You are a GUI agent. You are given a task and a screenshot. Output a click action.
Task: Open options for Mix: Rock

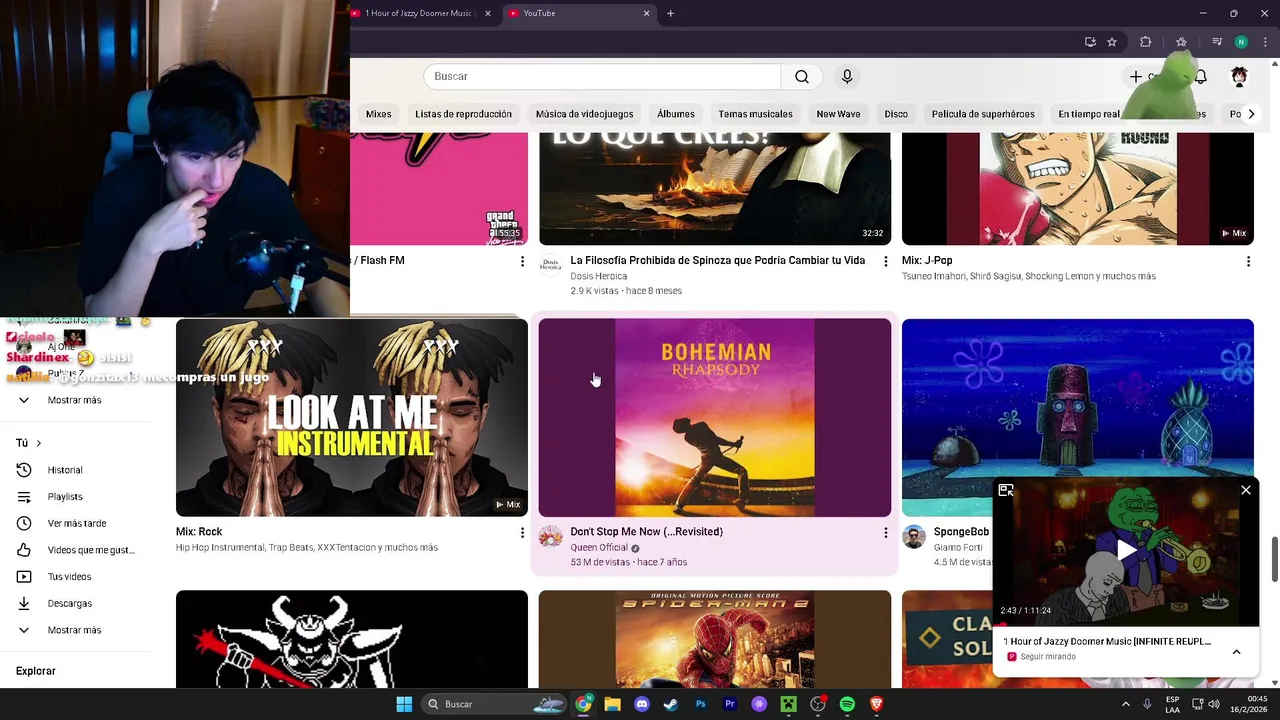(522, 533)
